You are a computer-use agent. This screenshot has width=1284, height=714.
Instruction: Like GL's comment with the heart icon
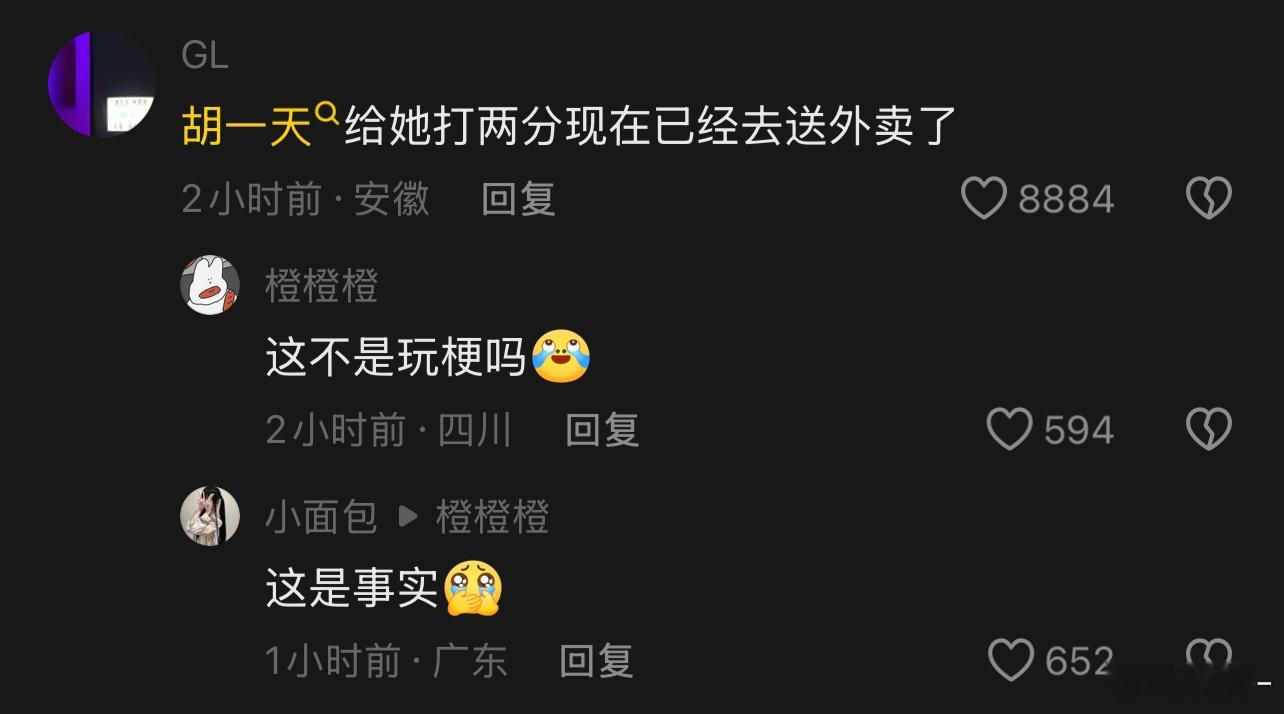click(983, 198)
